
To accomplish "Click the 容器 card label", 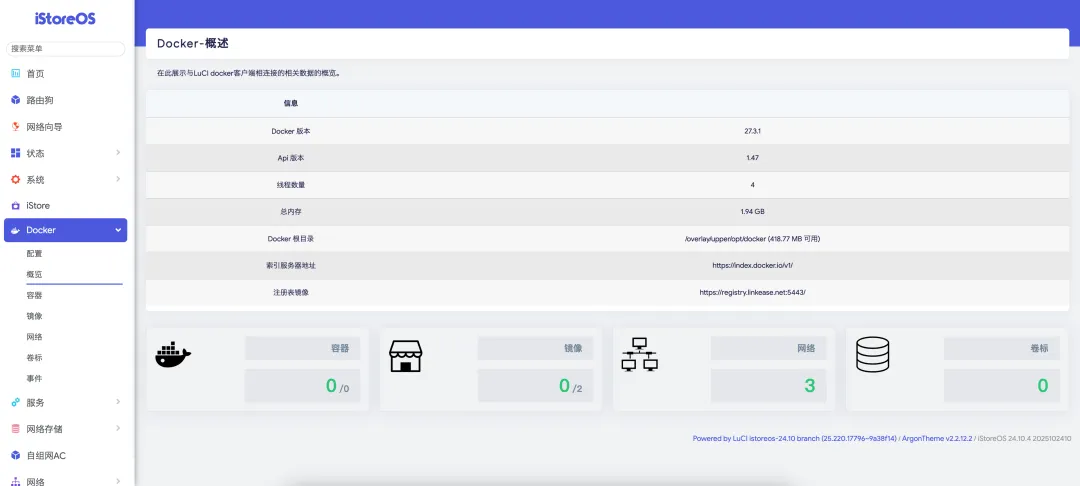I will pos(340,348).
